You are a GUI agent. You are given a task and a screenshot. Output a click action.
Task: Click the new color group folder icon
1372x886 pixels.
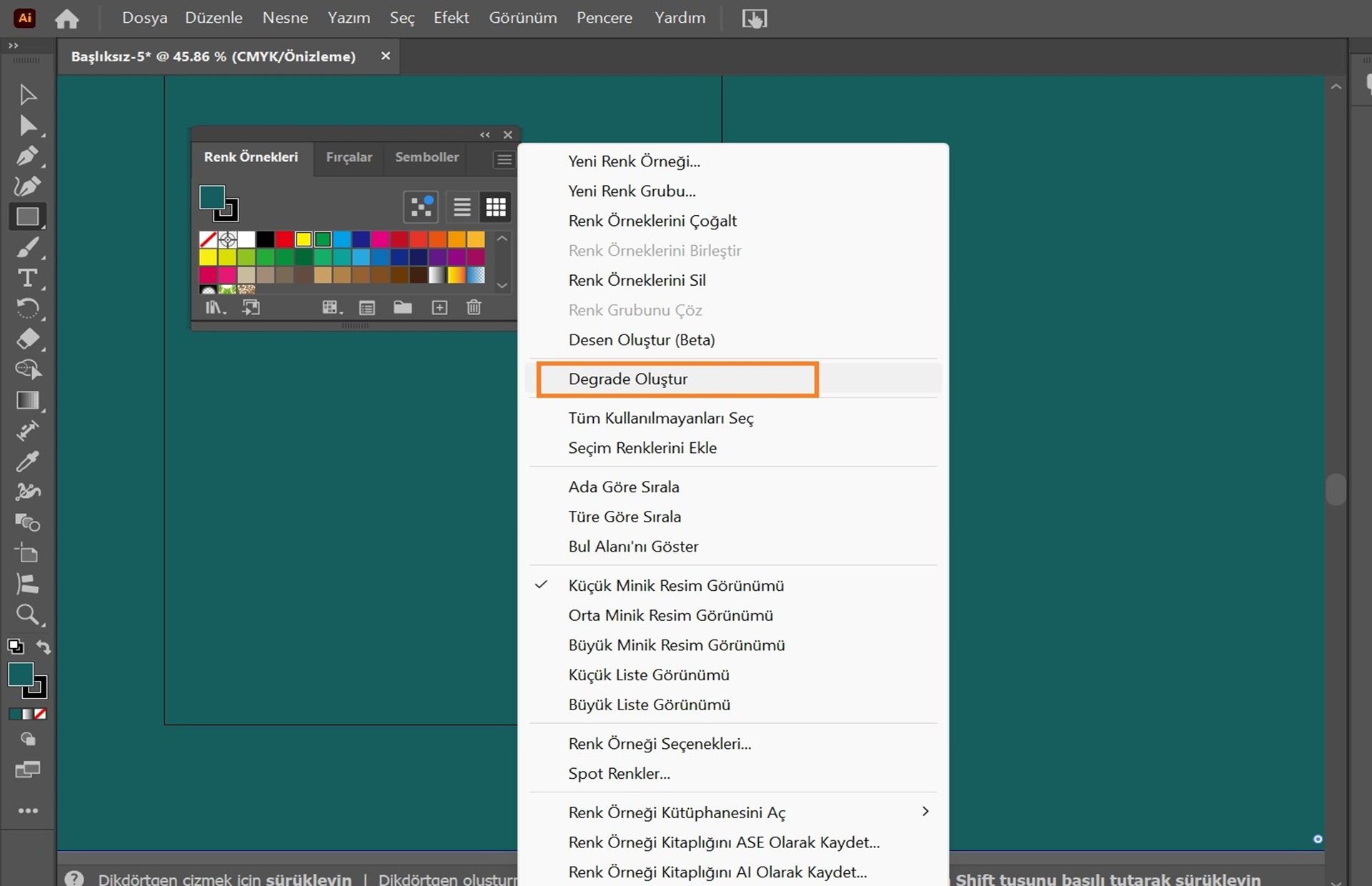[402, 307]
